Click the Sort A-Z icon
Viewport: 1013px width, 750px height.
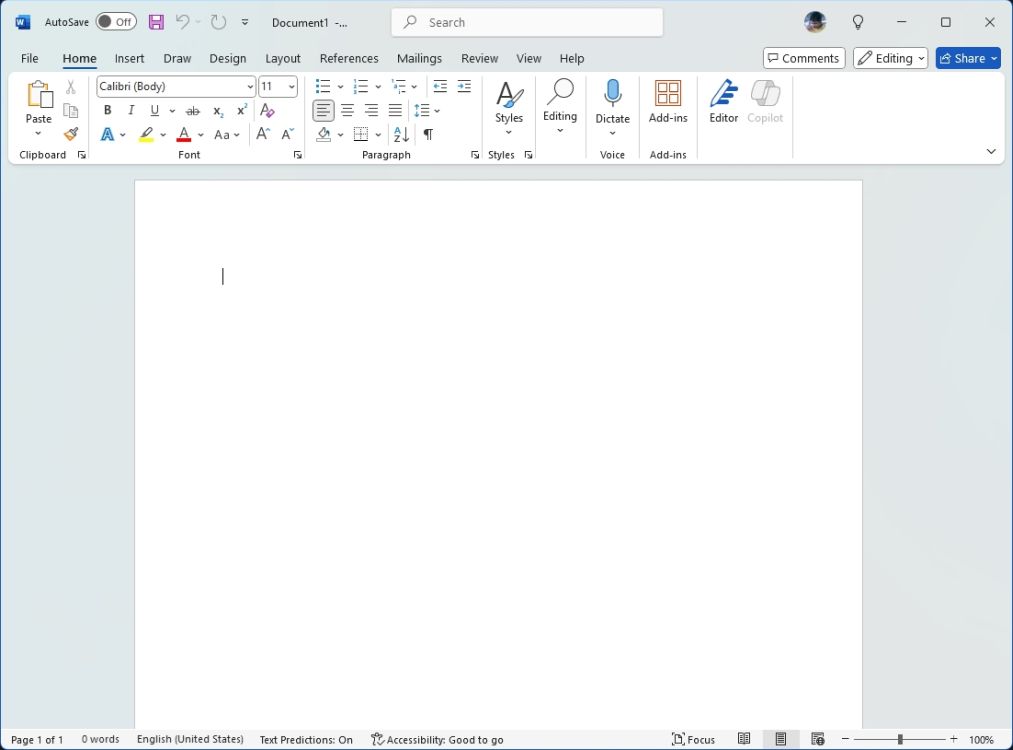click(x=401, y=134)
